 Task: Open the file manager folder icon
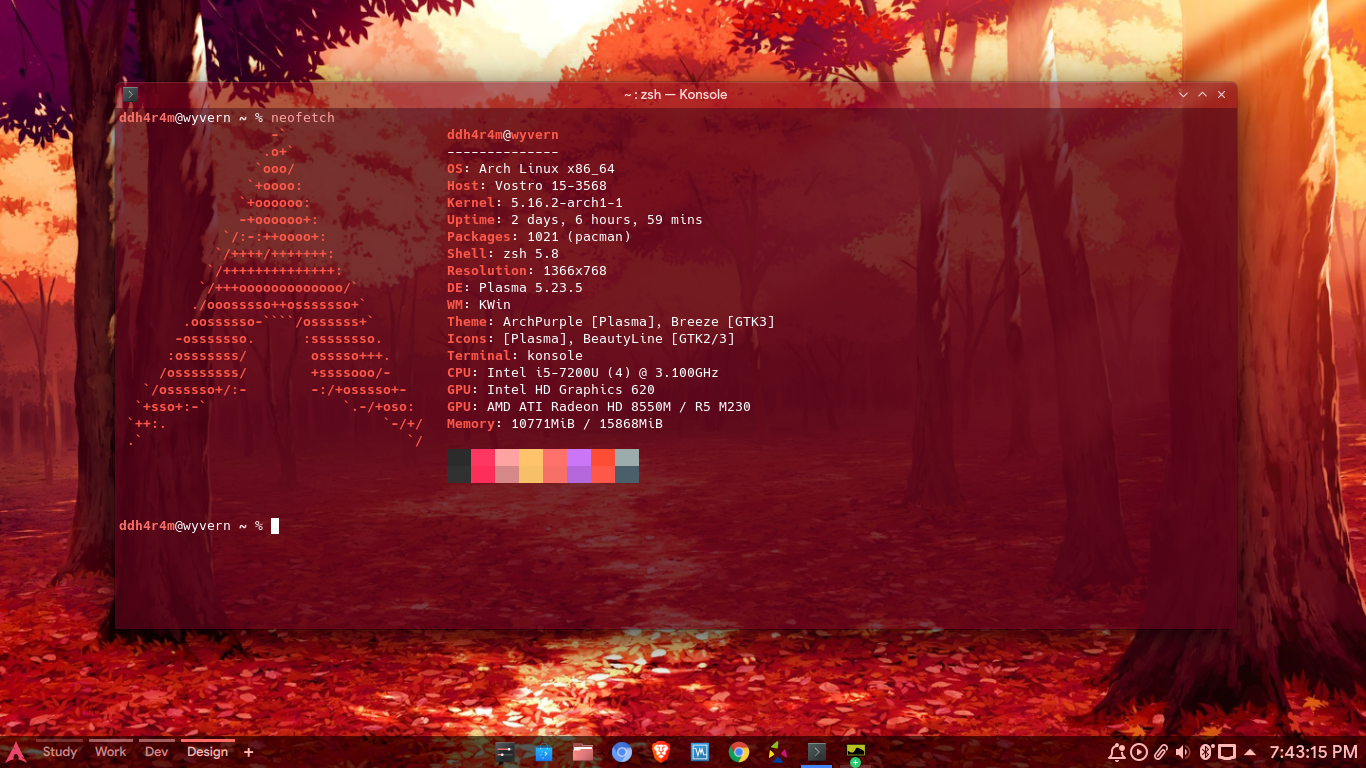click(x=583, y=752)
